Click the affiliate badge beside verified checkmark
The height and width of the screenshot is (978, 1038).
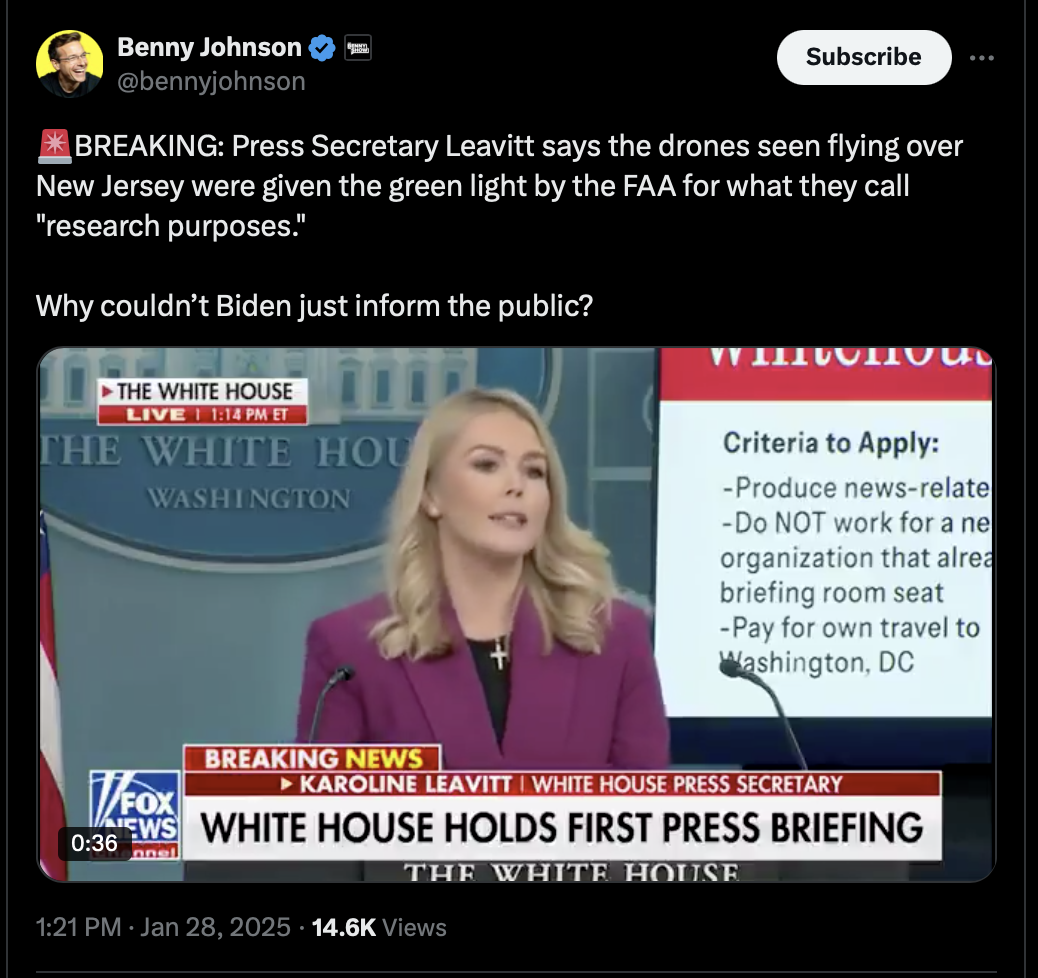[x=358, y=48]
